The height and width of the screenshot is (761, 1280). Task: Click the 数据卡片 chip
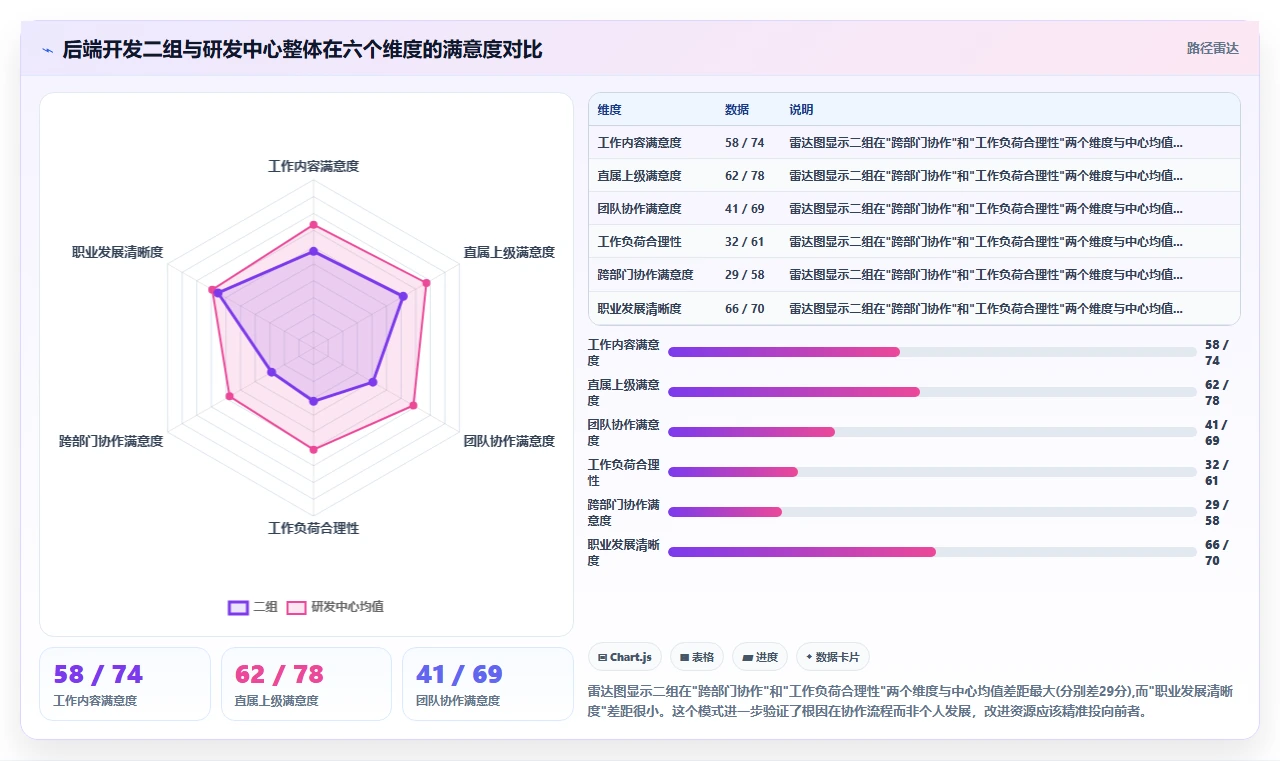click(832, 657)
